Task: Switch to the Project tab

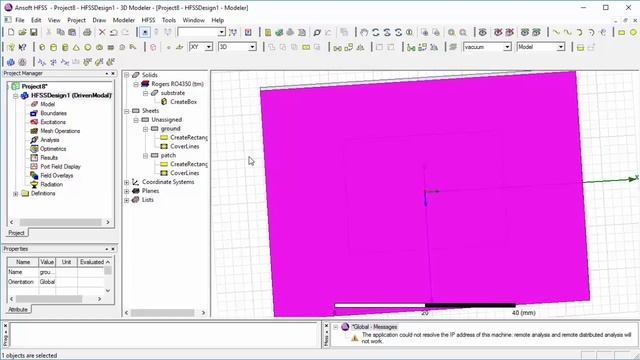Action: pos(16,233)
